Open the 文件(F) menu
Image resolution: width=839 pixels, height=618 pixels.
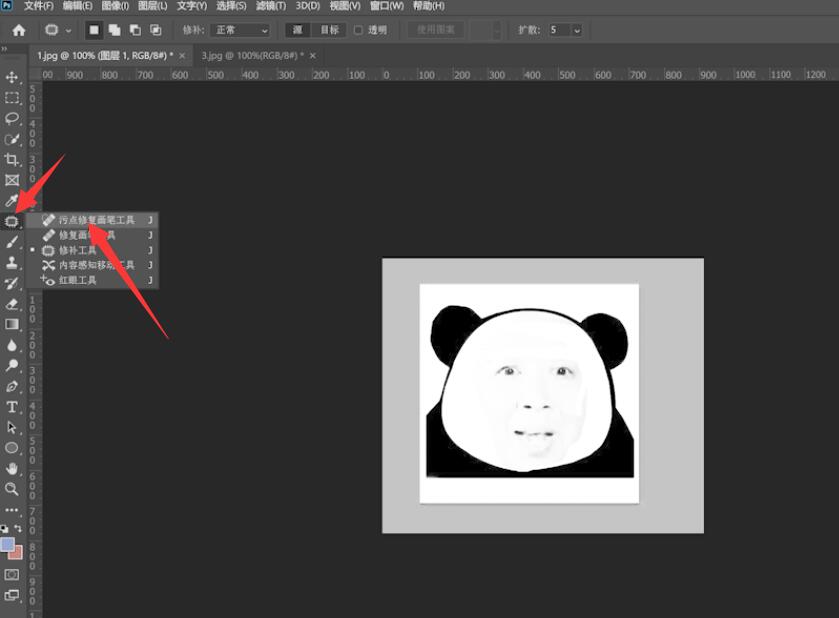coord(39,6)
